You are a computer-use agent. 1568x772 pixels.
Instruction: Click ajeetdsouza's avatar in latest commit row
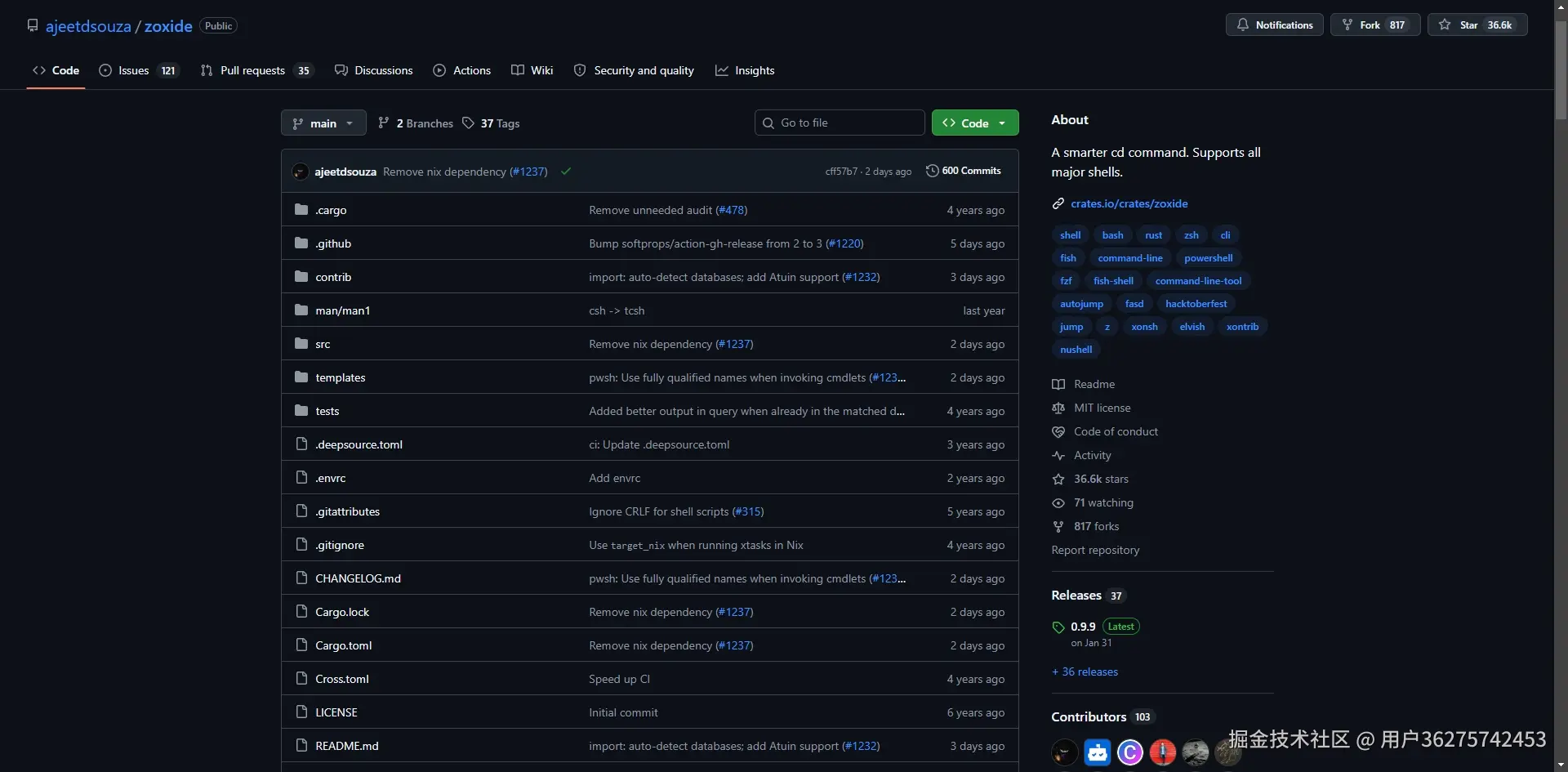(x=301, y=172)
